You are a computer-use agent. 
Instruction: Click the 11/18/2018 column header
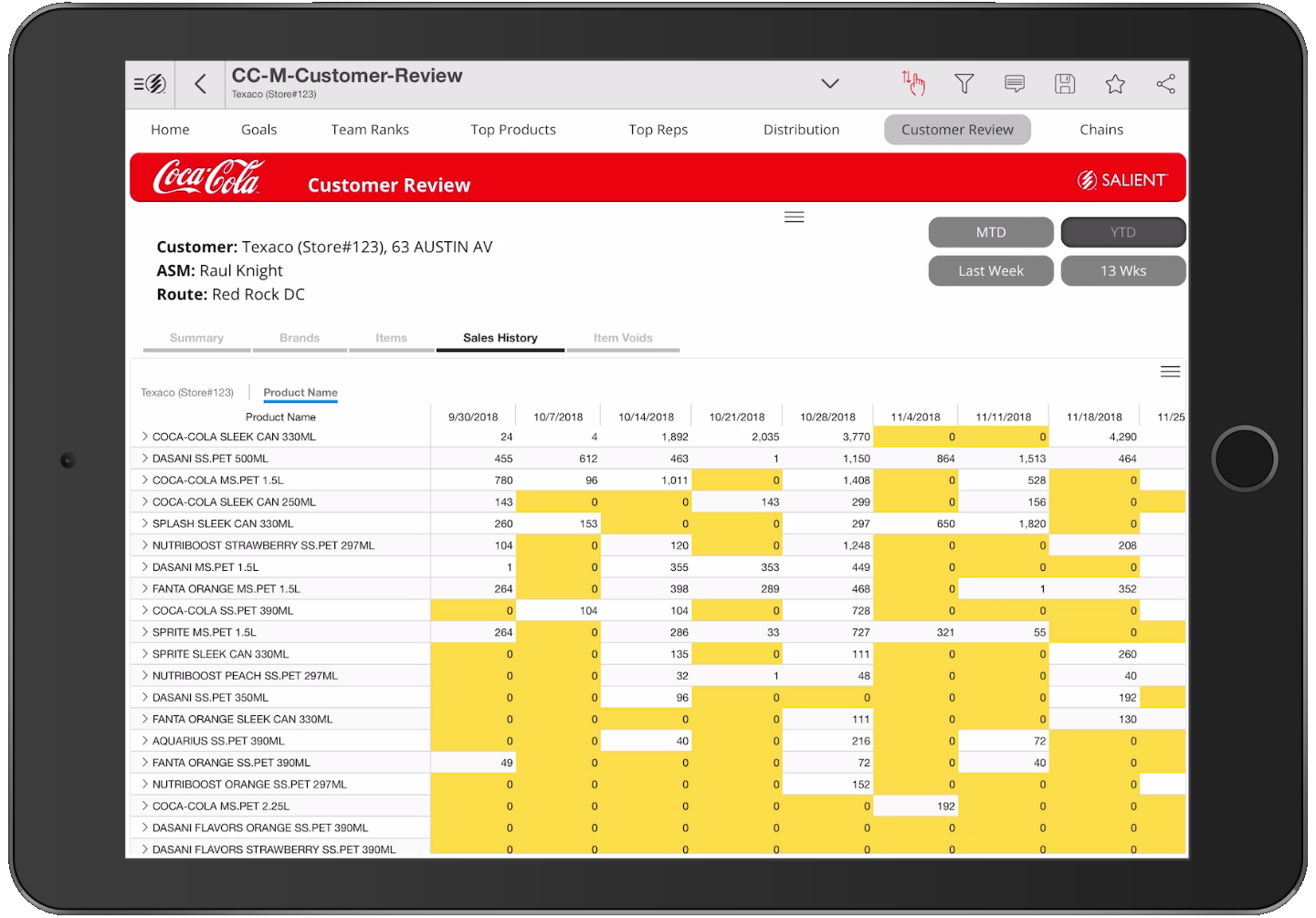point(1094,417)
